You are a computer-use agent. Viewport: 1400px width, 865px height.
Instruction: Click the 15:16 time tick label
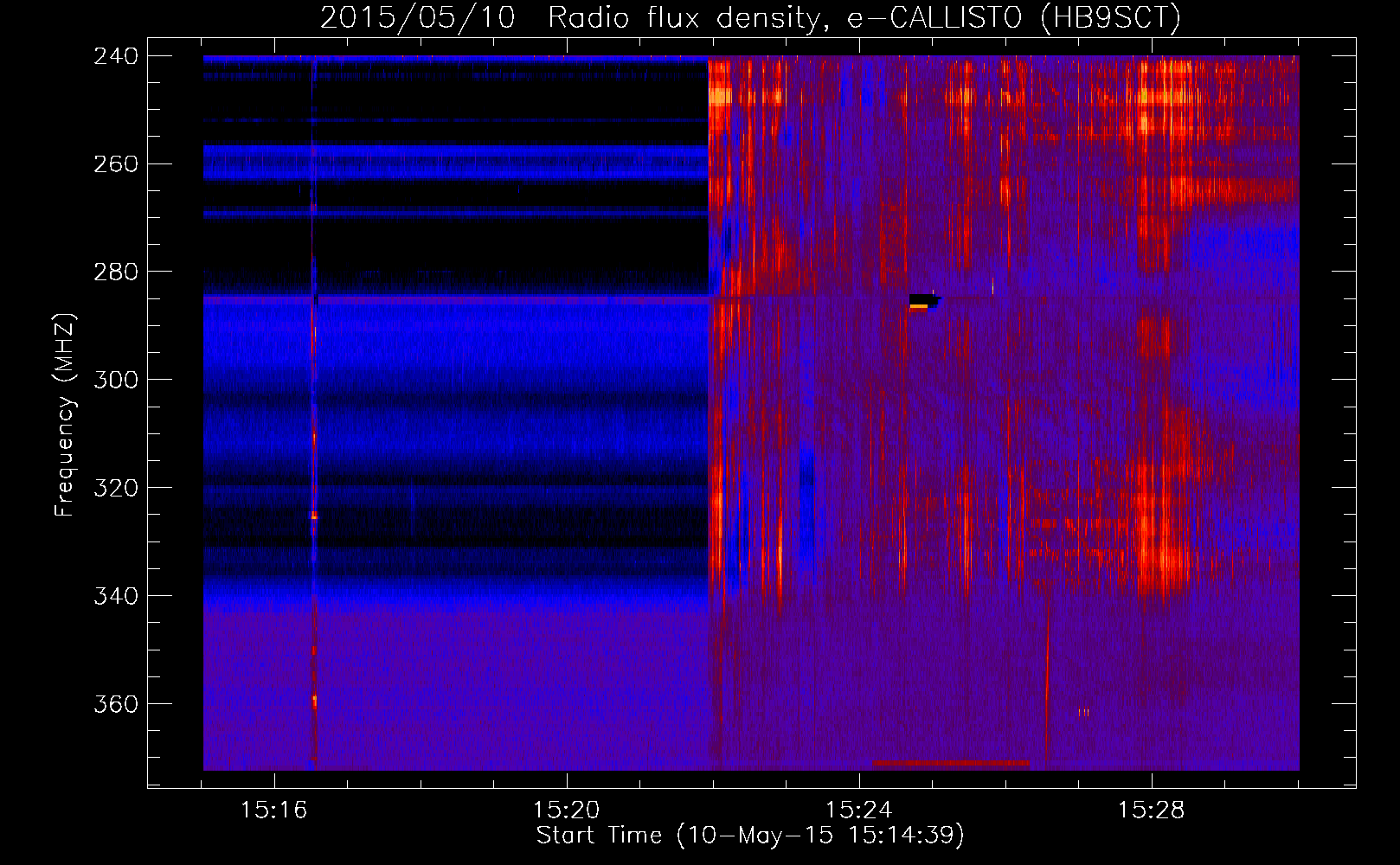[274, 811]
